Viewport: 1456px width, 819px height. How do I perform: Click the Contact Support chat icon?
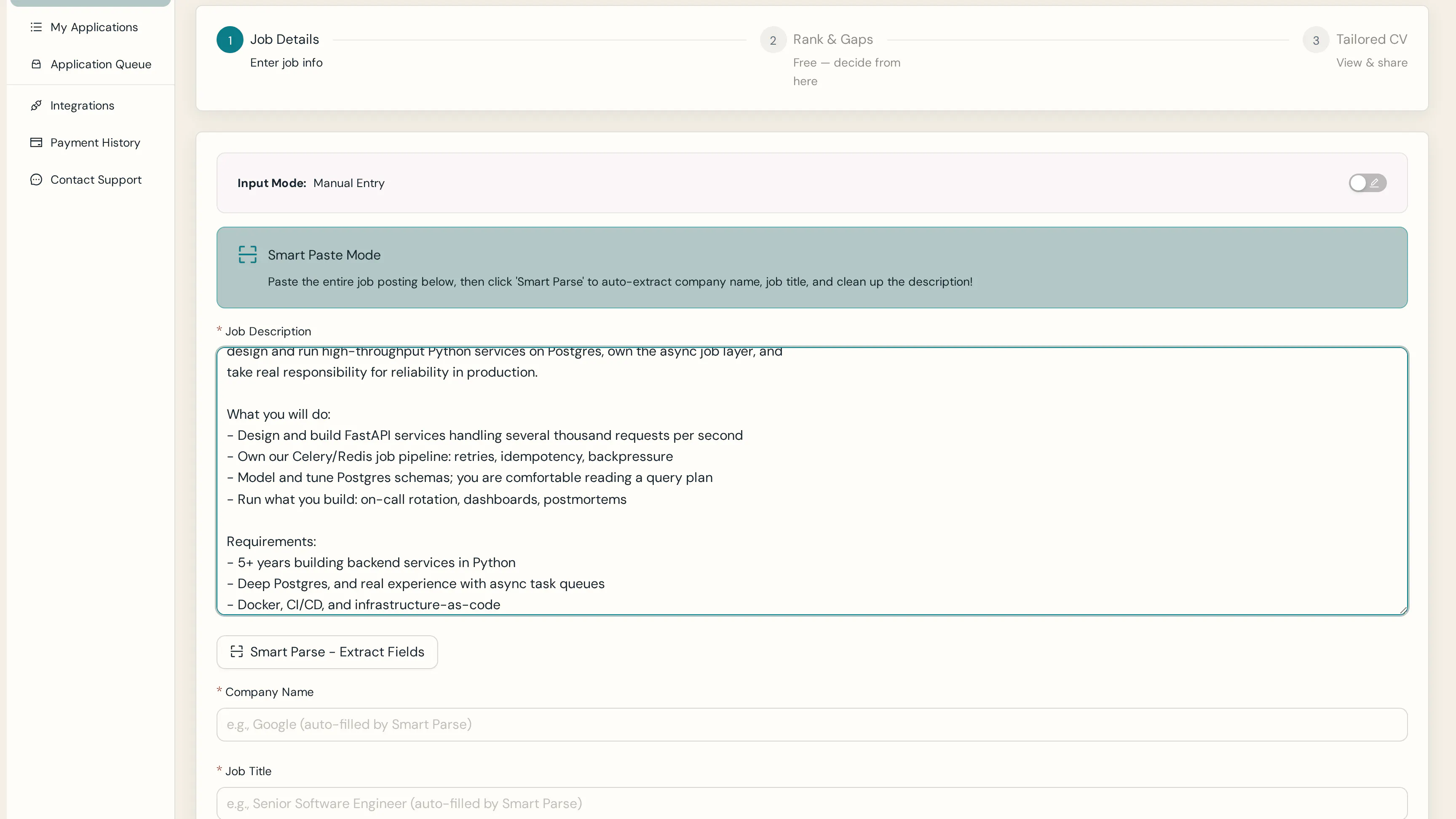coord(36,180)
